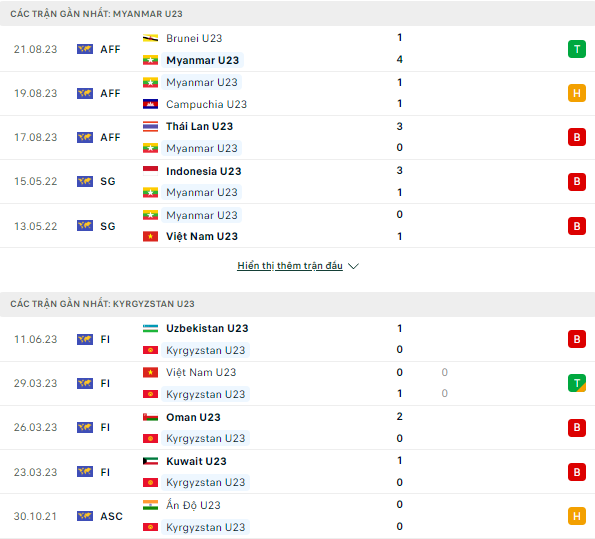Click the Ấn Độ U23 team name
Viewport: 595px width, 539px height.
coord(193,505)
